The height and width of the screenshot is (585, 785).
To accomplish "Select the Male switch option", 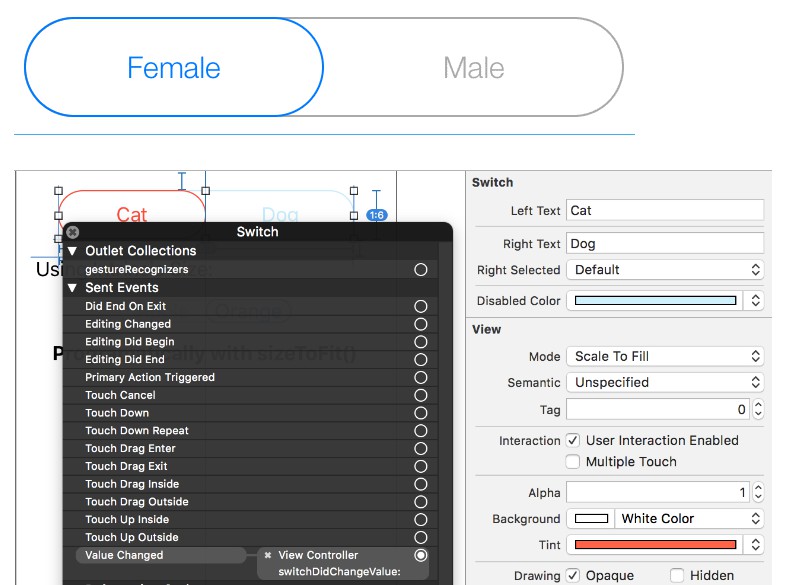I will [473, 68].
